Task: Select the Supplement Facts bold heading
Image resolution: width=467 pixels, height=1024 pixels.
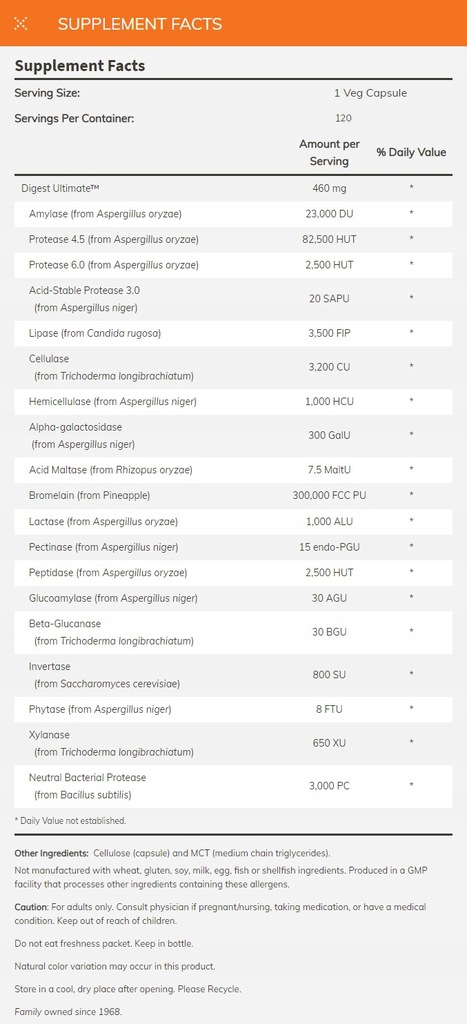Action: tap(80, 66)
